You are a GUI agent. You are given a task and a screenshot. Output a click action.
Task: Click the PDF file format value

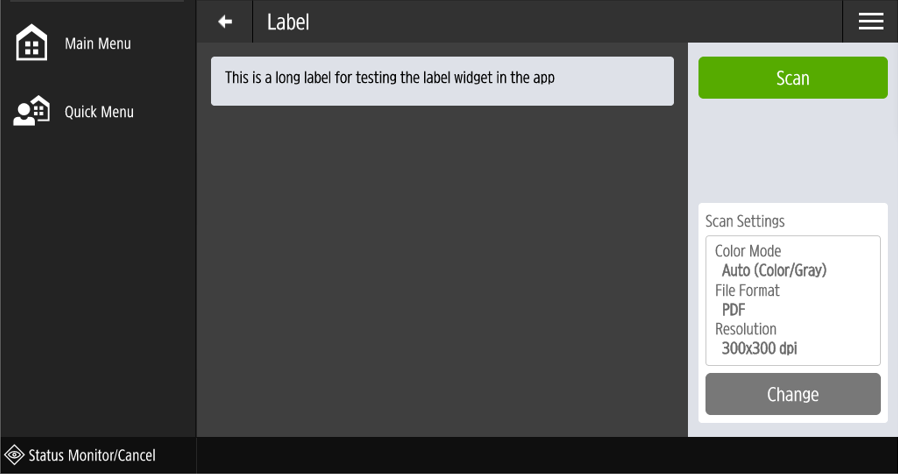pos(734,310)
